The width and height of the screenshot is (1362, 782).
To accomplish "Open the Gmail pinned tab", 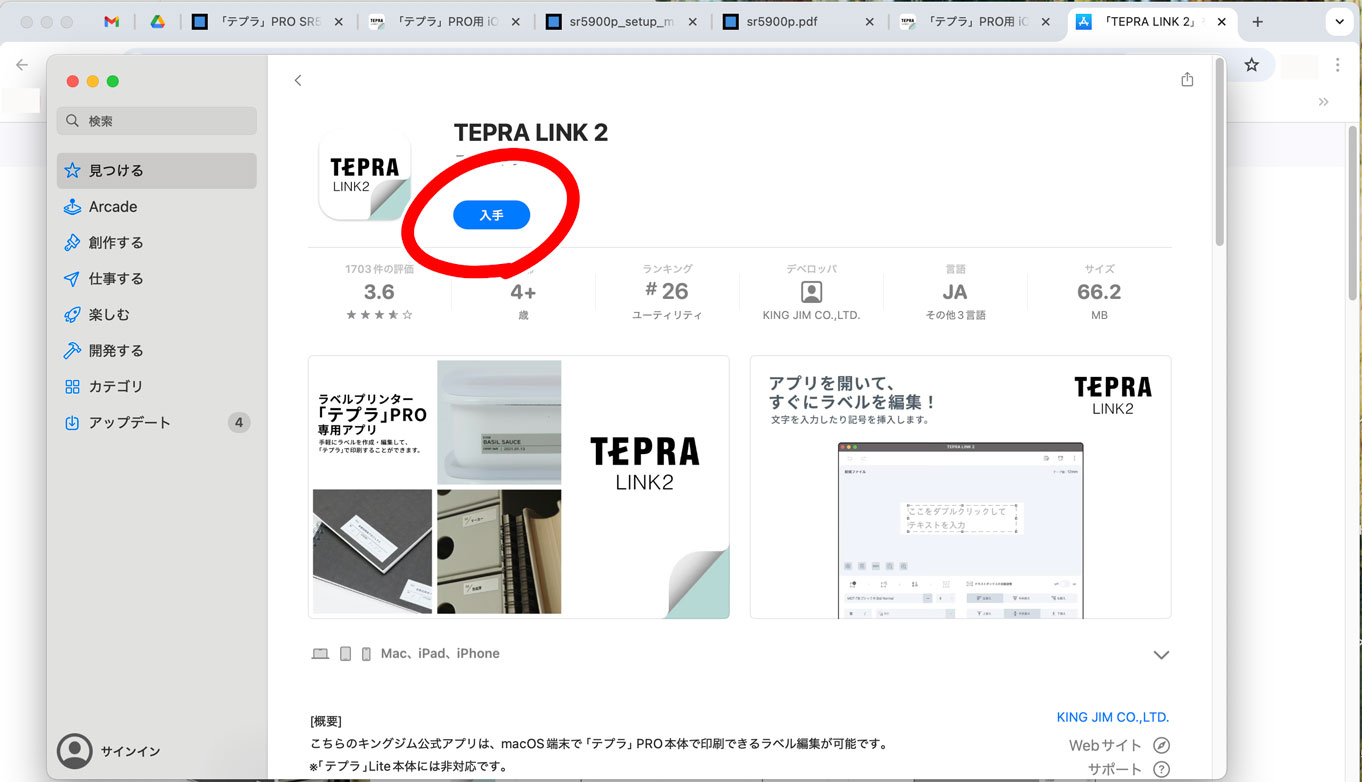I will click(112, 22).
